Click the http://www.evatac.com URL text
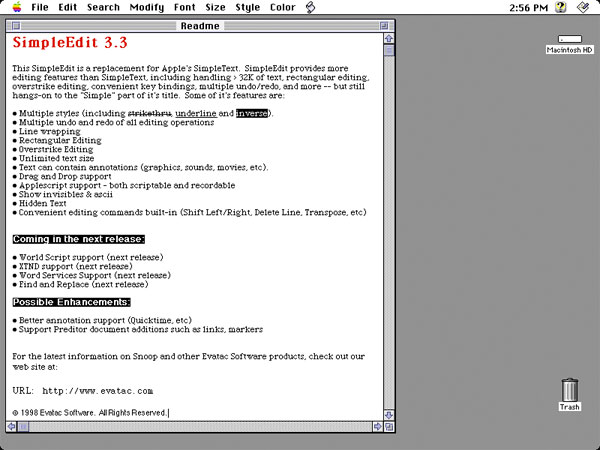This screenshot has height=450, width=600. [97, 390]
